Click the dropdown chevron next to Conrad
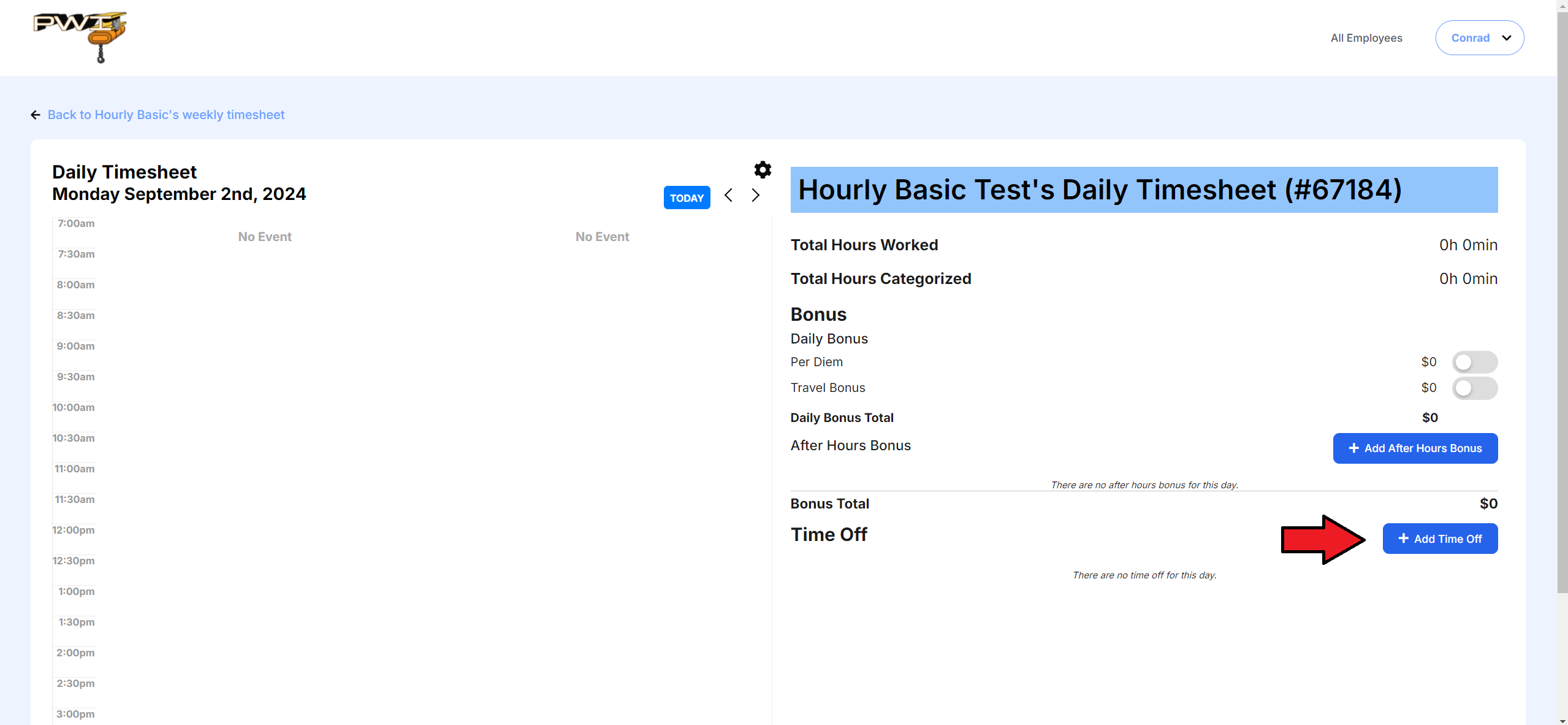1568x725 pixels. tap(1506, 38)
